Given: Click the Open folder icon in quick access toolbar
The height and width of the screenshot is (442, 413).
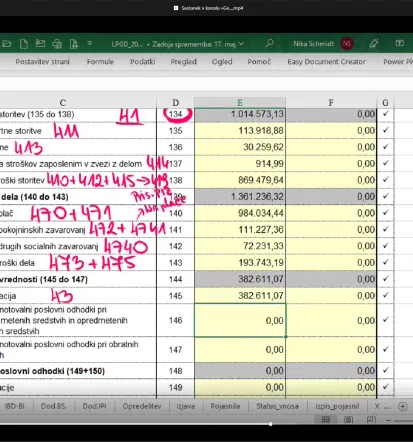Looking at the screenshot, I should point(7,44).
